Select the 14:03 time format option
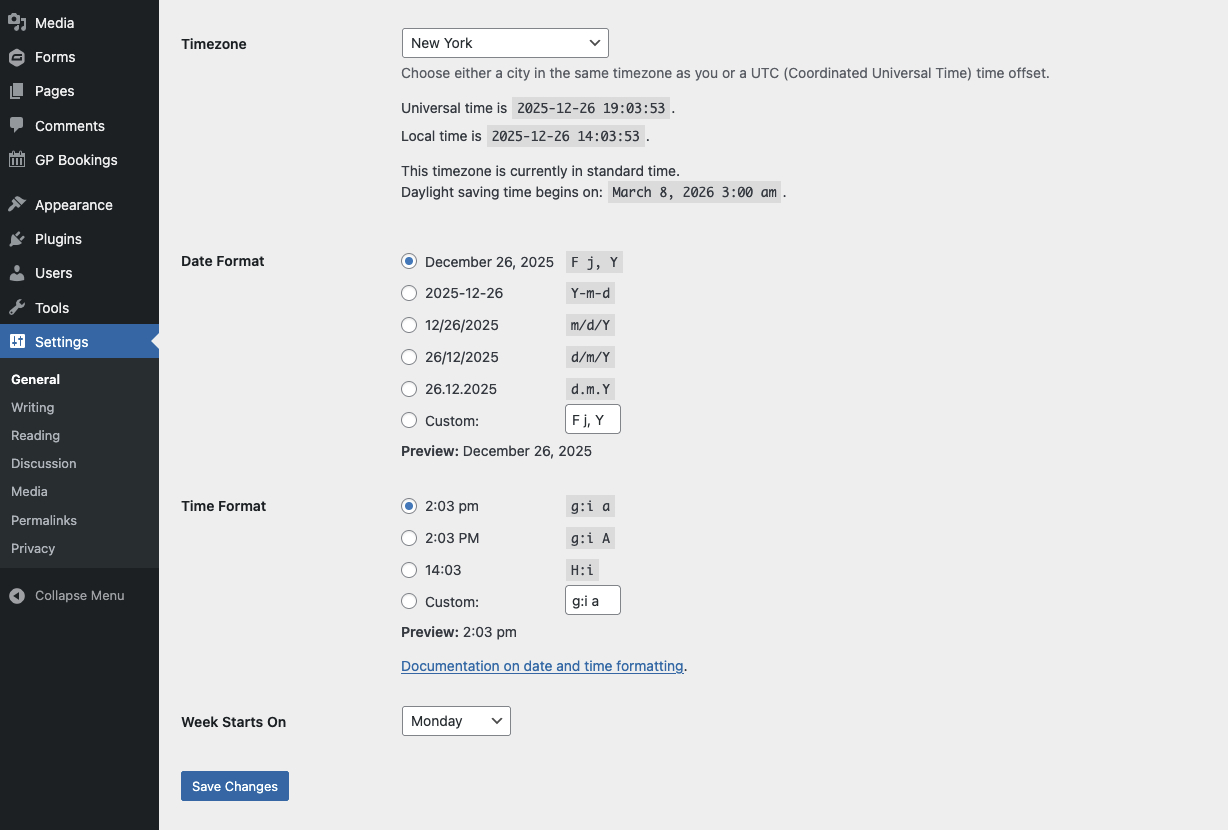The height and width of the screenshot is (830, 1228). [x=409, y=570]
